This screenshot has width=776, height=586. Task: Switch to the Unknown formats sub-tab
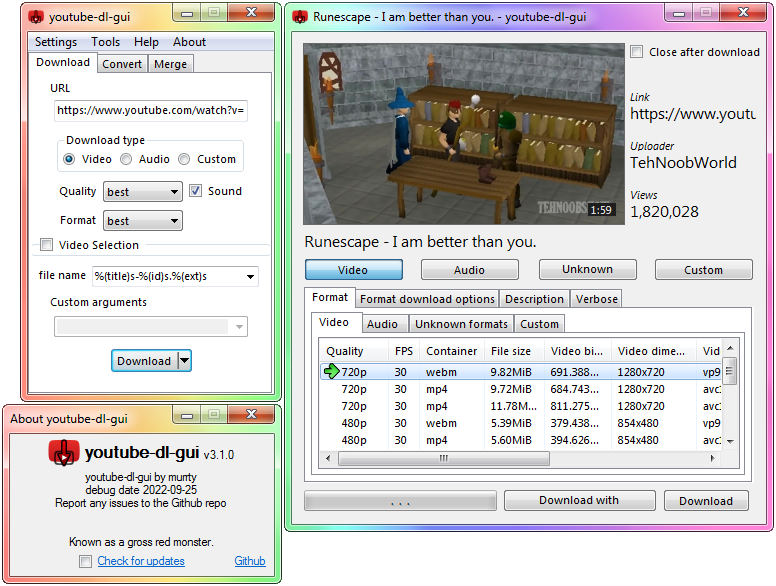click(461, 324)
